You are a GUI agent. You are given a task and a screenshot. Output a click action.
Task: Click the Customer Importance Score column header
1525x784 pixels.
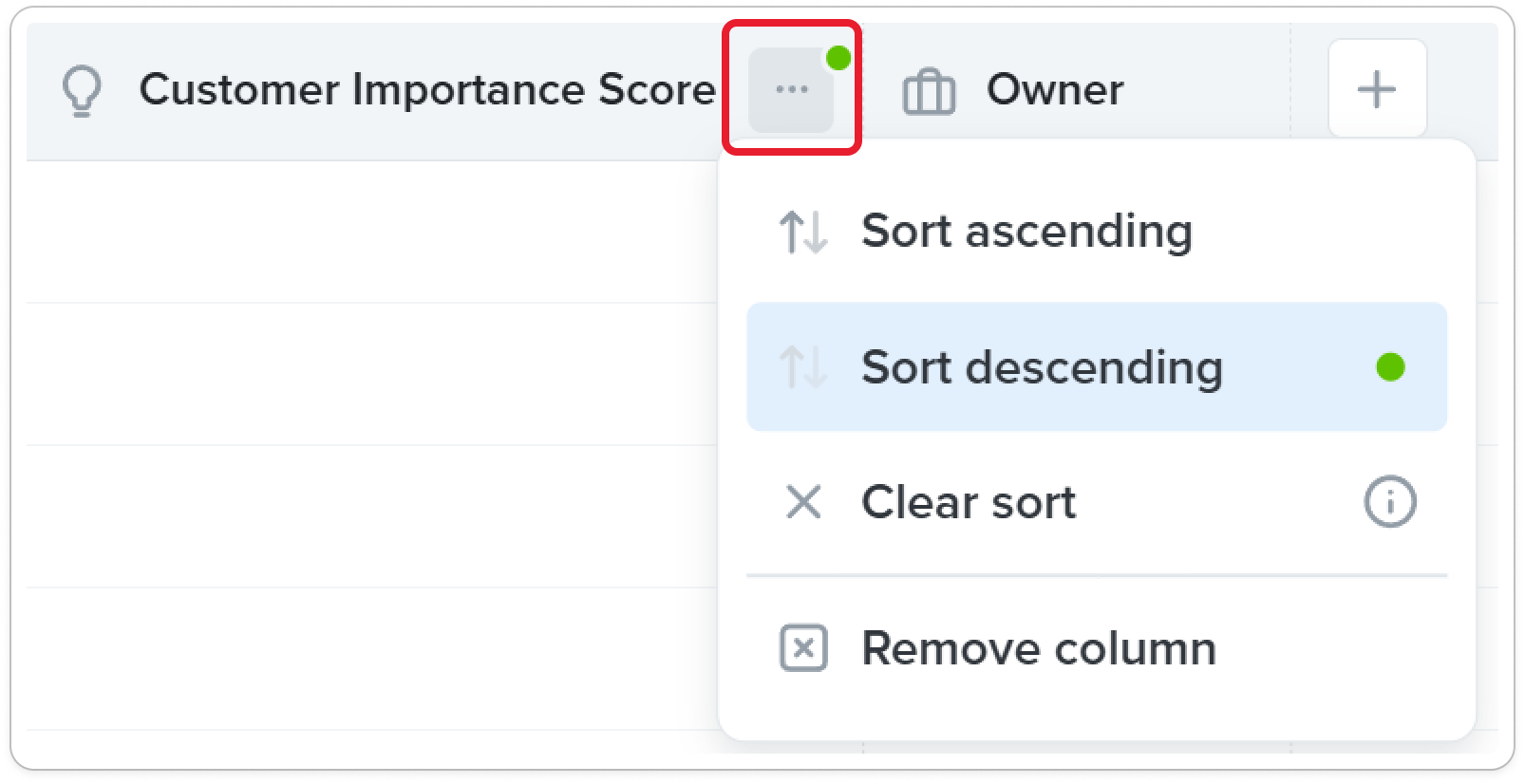click(x=427, y=89)
